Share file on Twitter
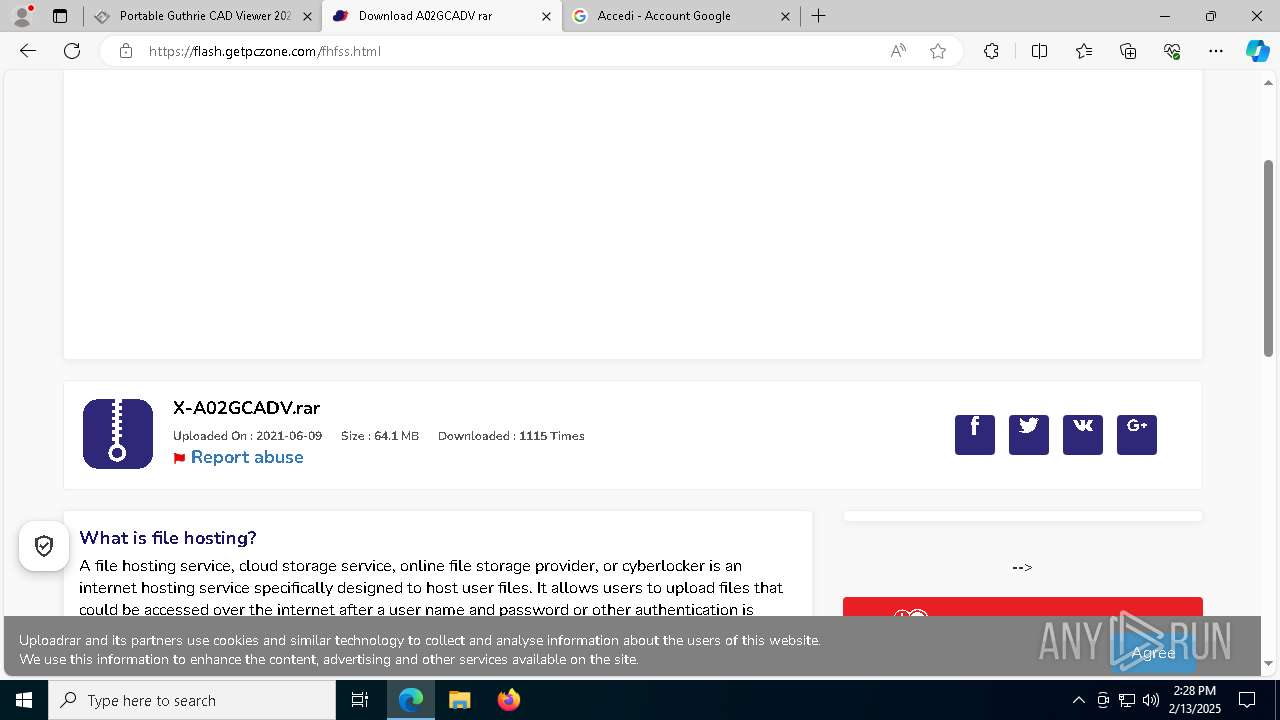1280x720 pixels. click(x=1029, y=435)
